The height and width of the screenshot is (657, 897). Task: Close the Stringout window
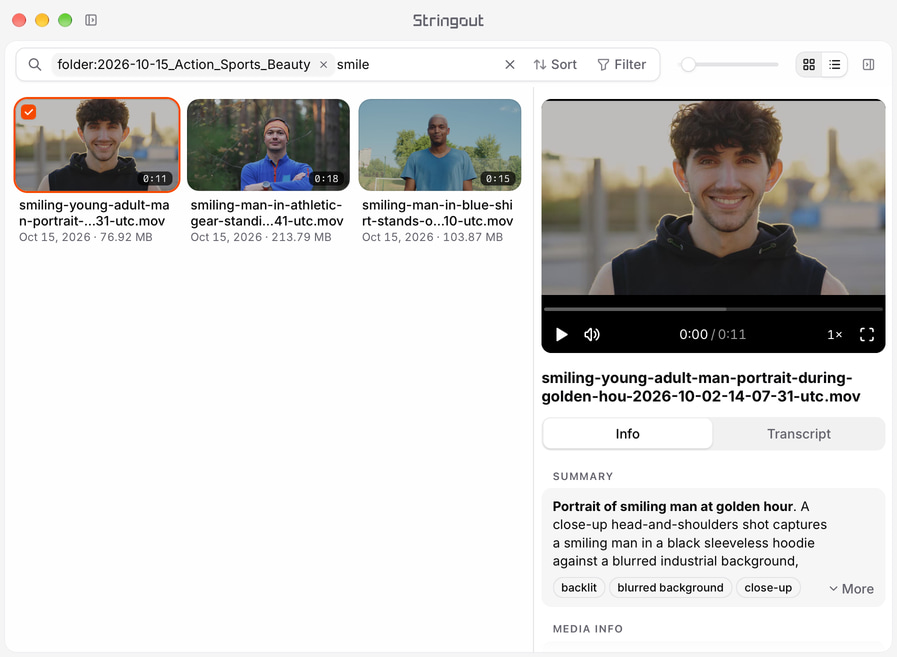coord(19,21)
